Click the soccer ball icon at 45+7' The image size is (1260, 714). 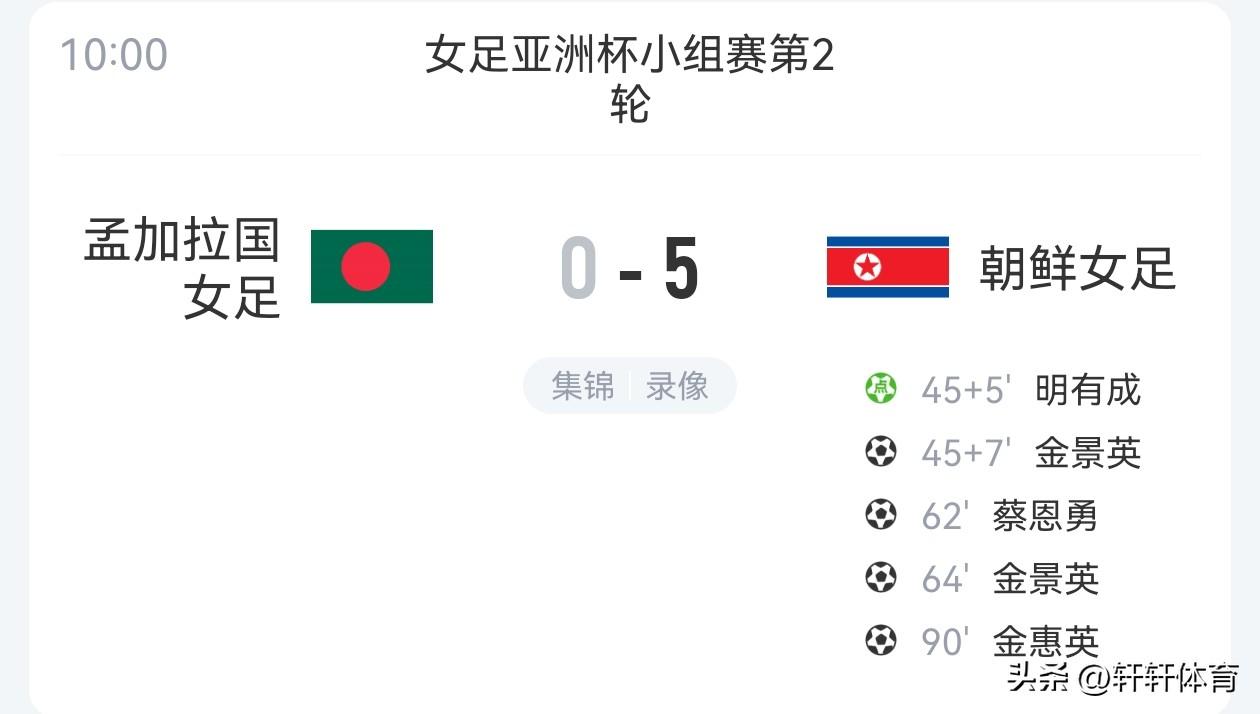[881, 452]
